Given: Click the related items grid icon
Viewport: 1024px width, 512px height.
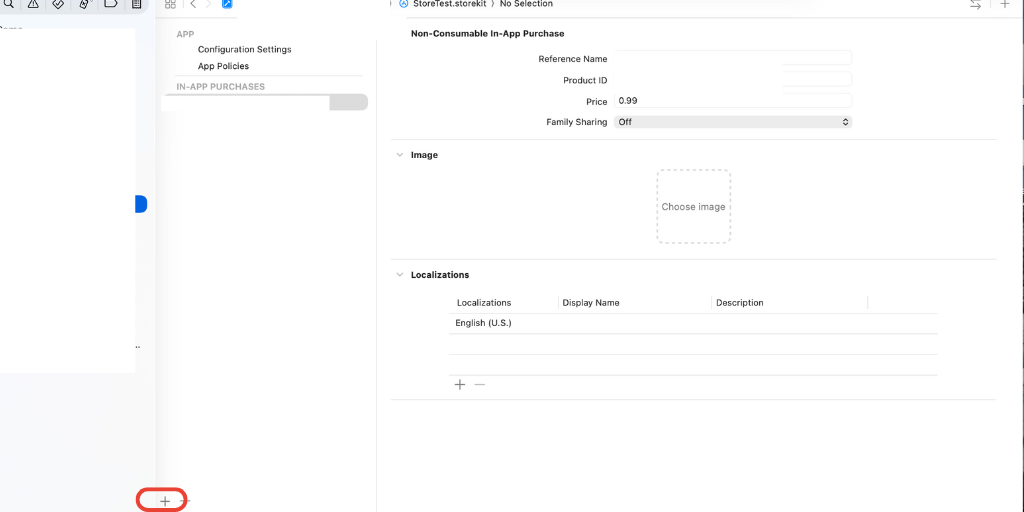Looking at the screenshot, I should click(170, 4).
